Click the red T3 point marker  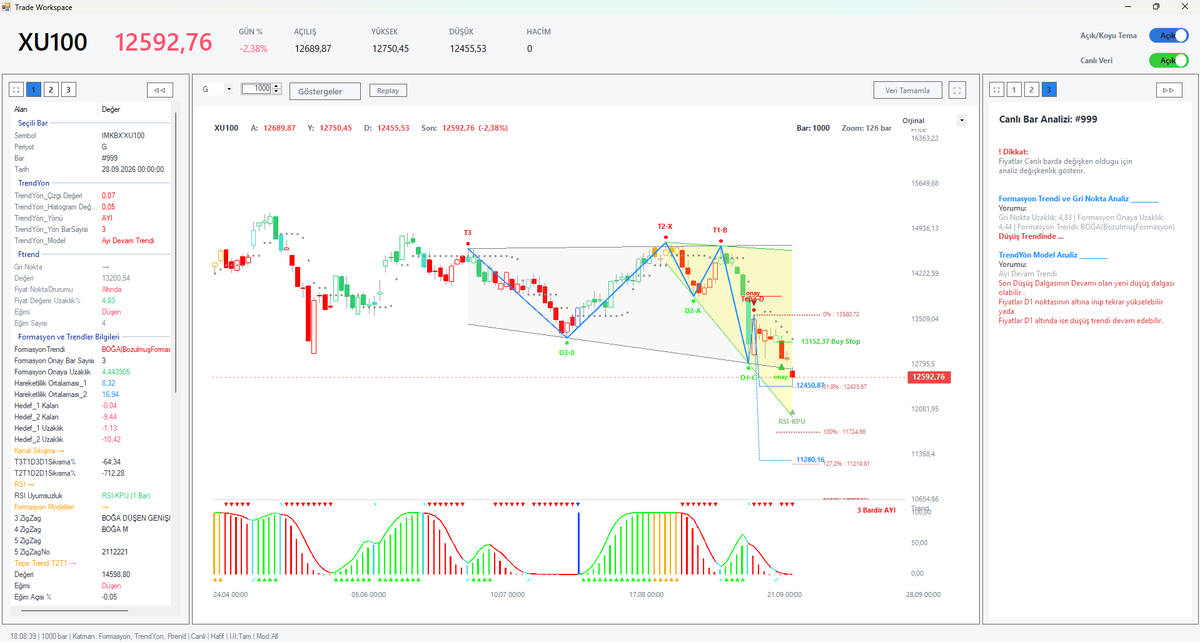pyautogui.click(x=468, y=243)
